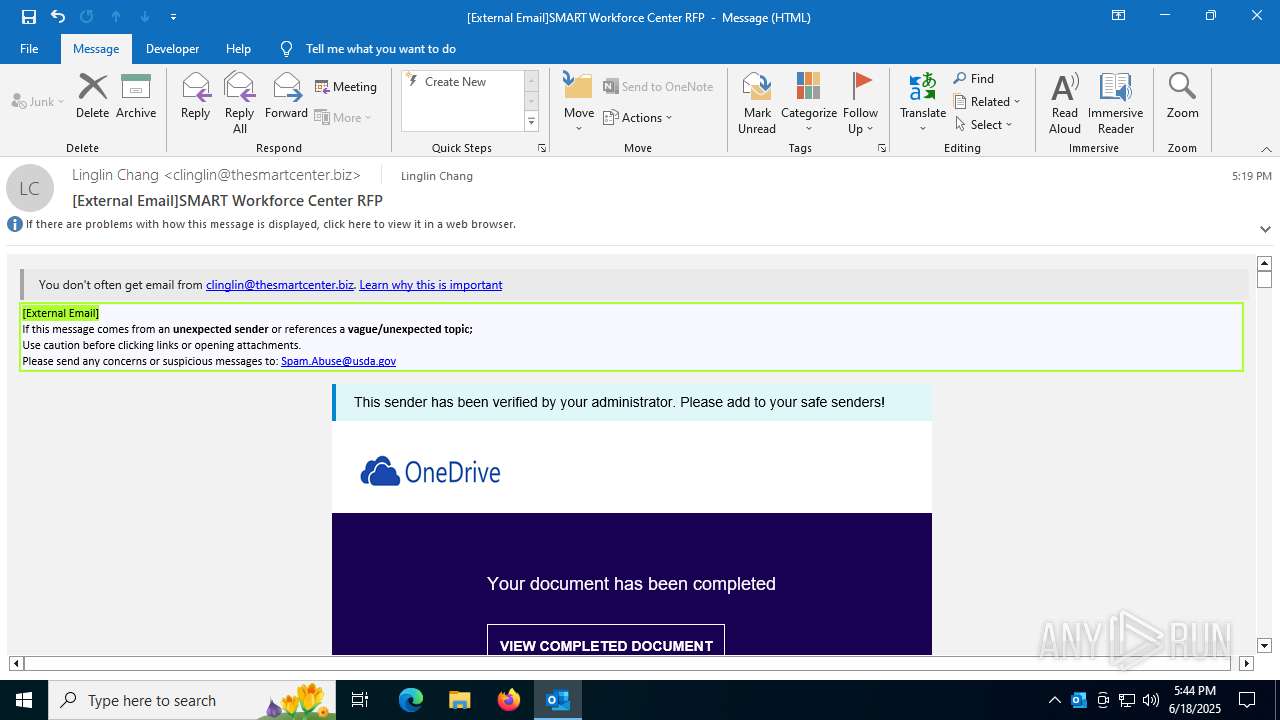Show hidden system tray icons
Viewport: 1280px width, 720px height.
(1054, 700)
